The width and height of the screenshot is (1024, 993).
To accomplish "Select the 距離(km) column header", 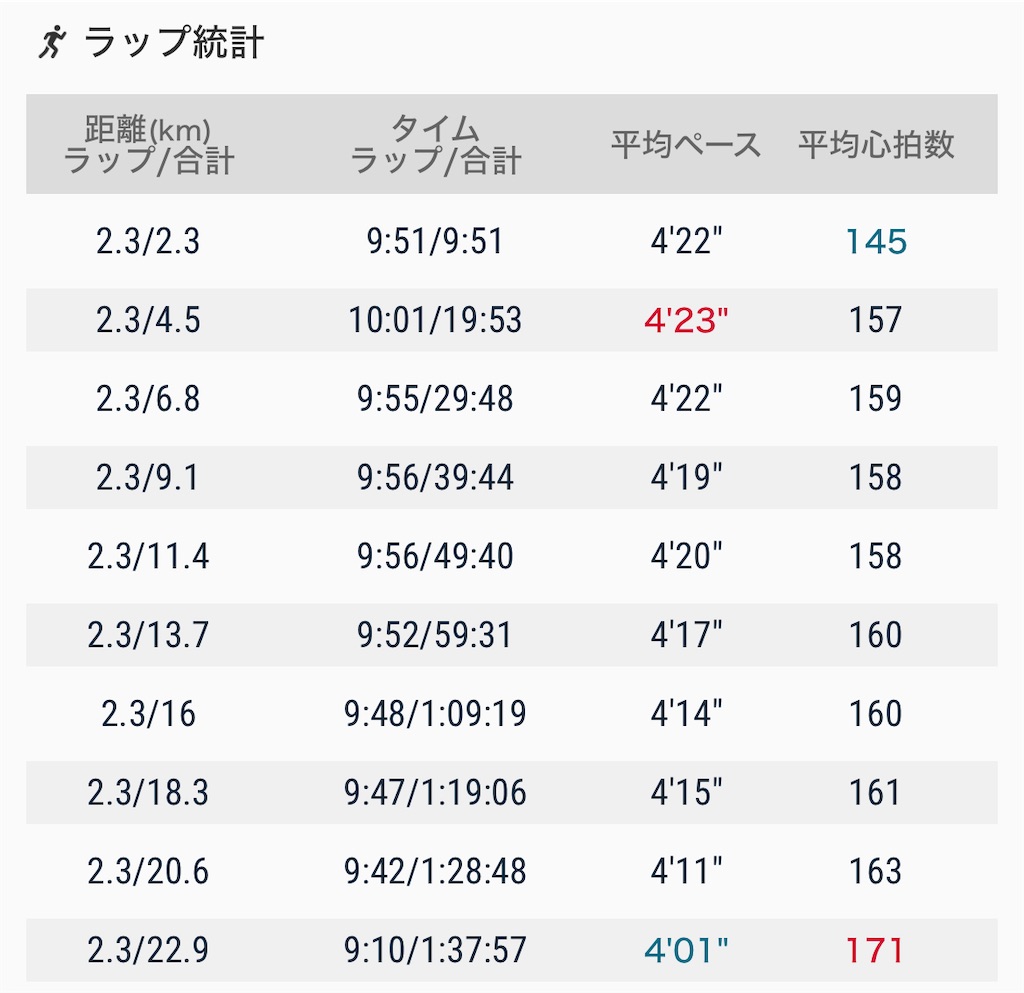I will tap(147, 143).
